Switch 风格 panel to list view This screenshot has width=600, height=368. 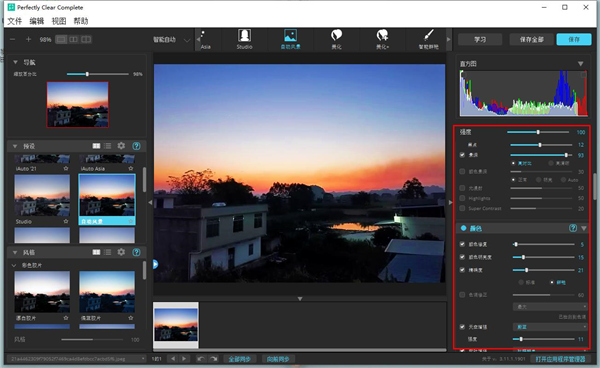(x=108, y=252)
